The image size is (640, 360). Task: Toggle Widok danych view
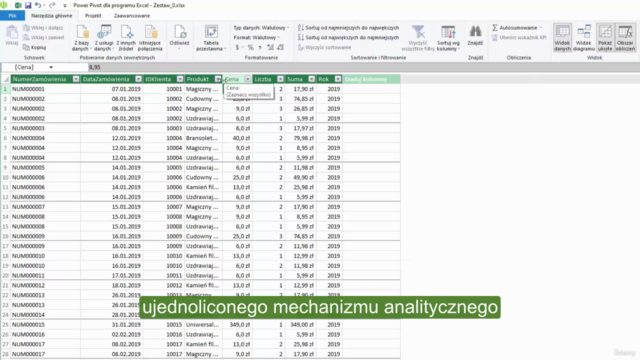coord(562,38)
